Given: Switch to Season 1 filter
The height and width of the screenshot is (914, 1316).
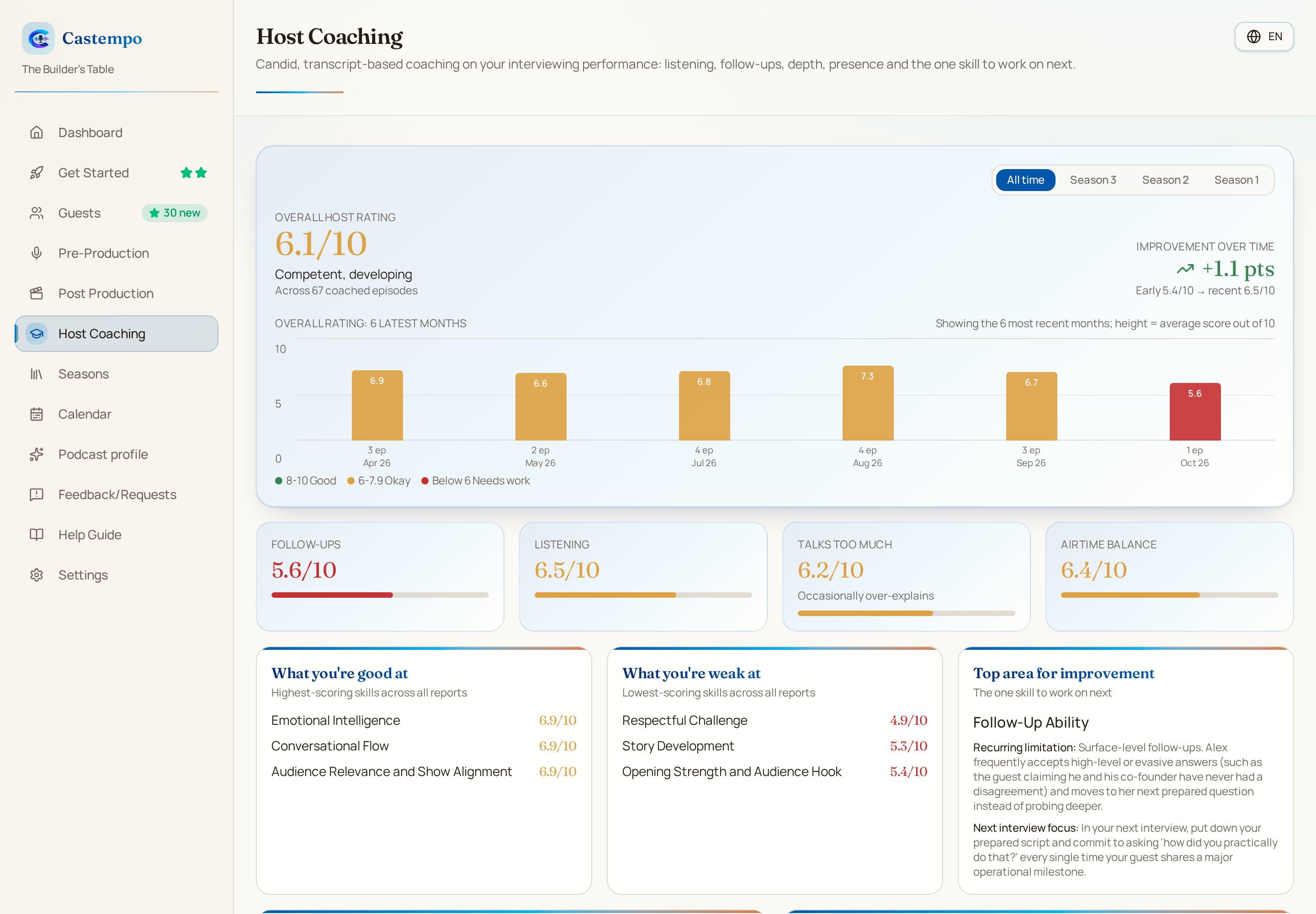Looking at the screenshot, I should [1236, 180].
